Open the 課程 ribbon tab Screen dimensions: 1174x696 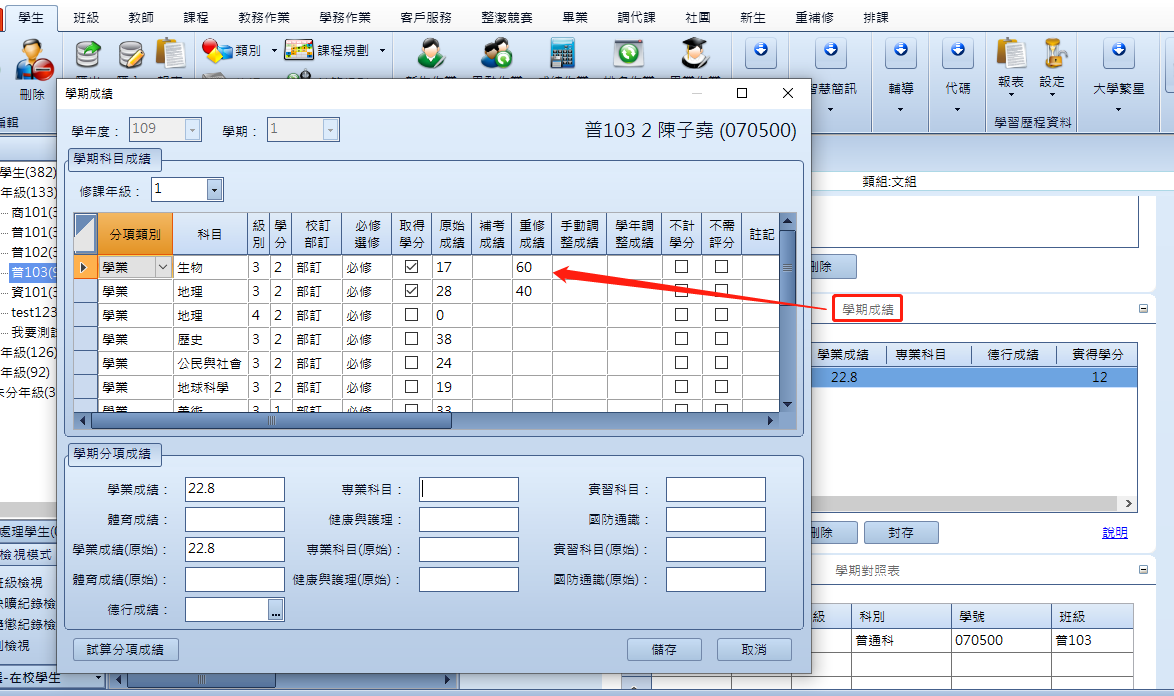click(x=196, y=17)
